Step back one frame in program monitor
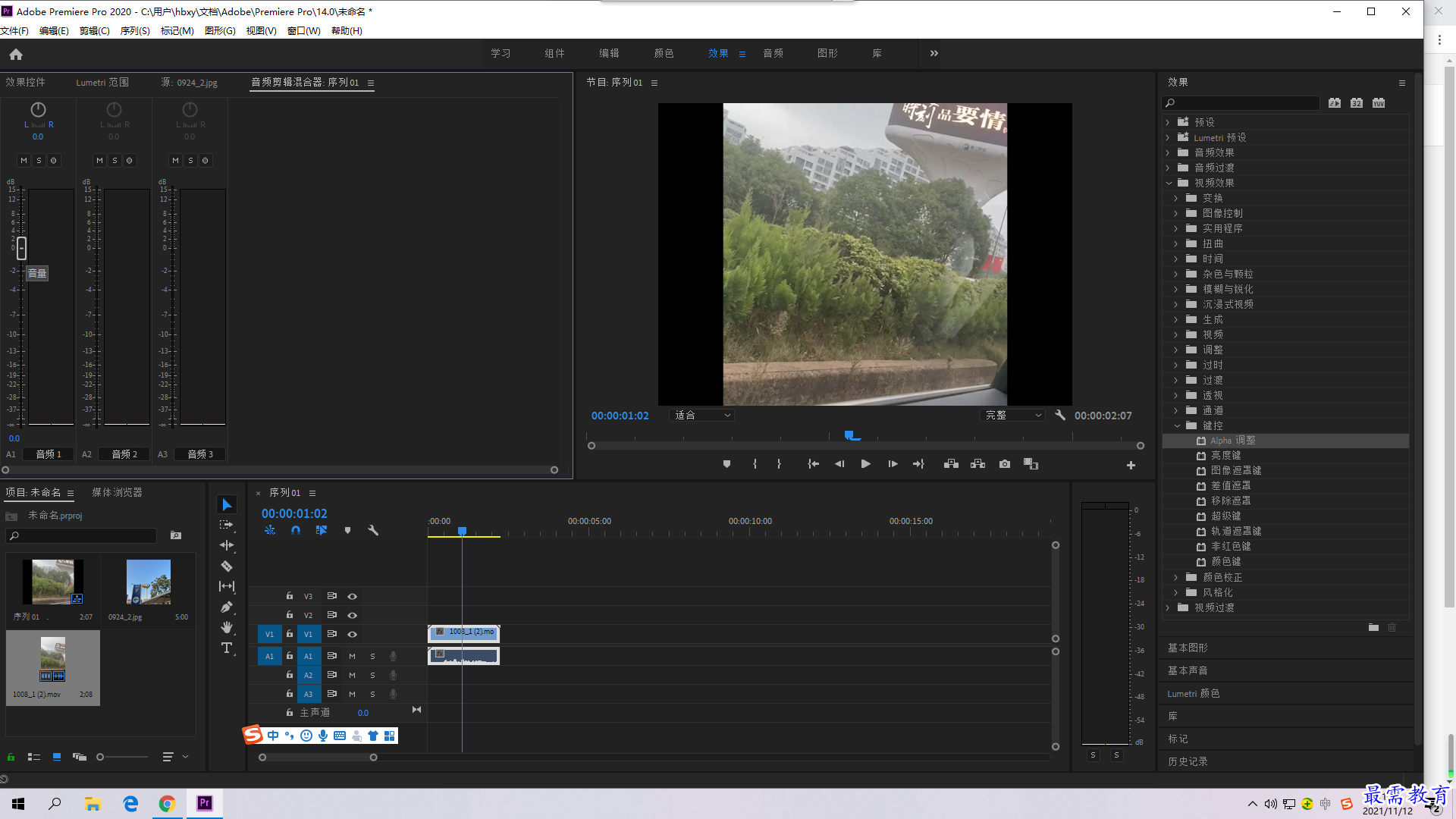The image size is (1456, 819). (x=839, y=464)
